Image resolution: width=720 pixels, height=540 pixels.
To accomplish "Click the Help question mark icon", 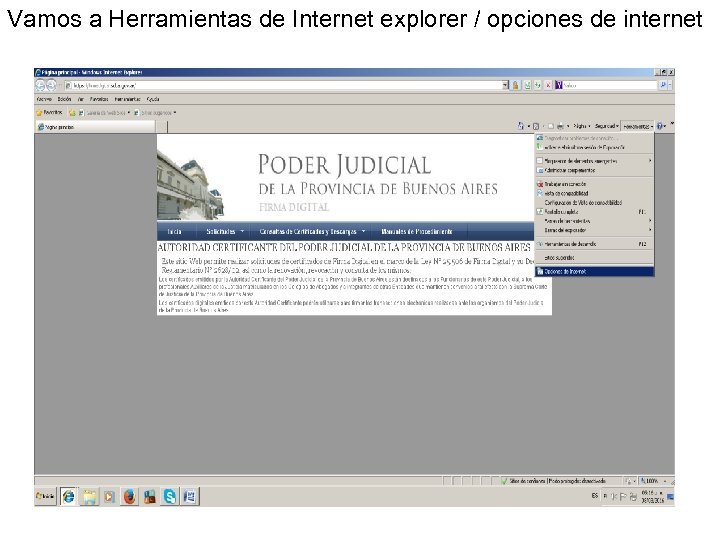I will [x=660, y=126].
